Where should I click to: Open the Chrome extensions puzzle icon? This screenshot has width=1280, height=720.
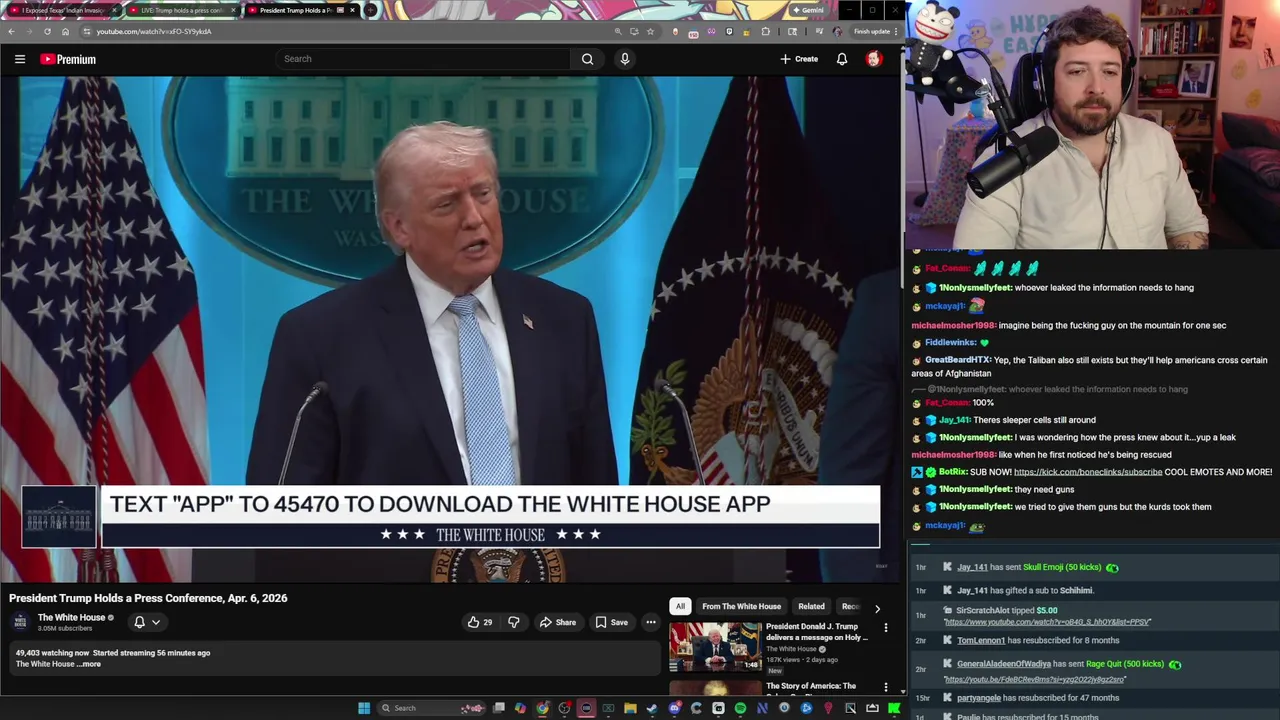[765, 31]
